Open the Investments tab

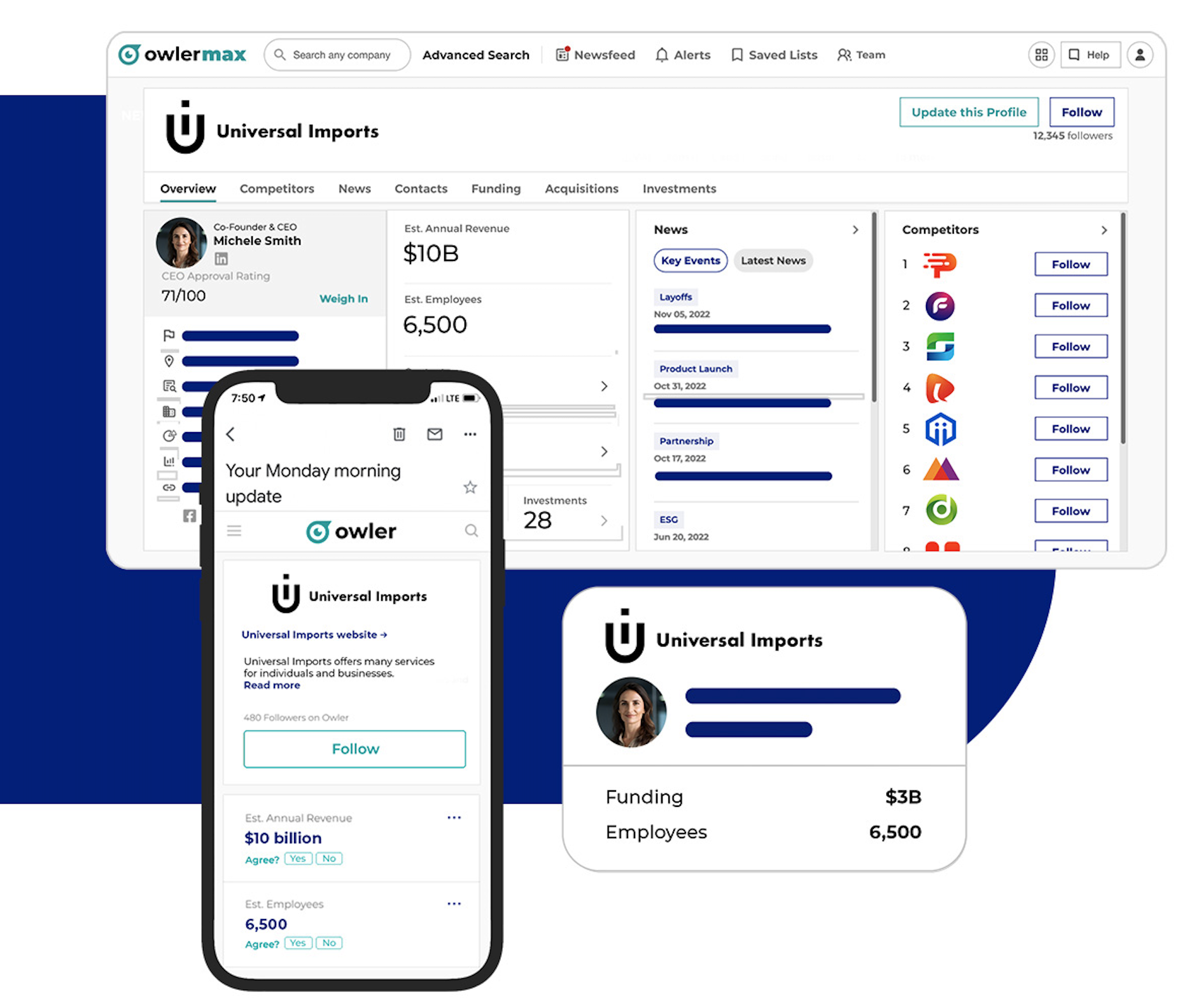[x=679, y=188]
